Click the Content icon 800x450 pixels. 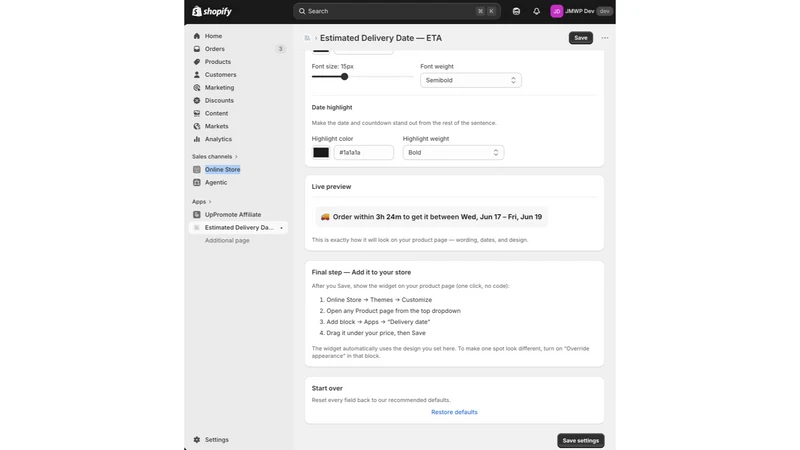click(197, 113)
